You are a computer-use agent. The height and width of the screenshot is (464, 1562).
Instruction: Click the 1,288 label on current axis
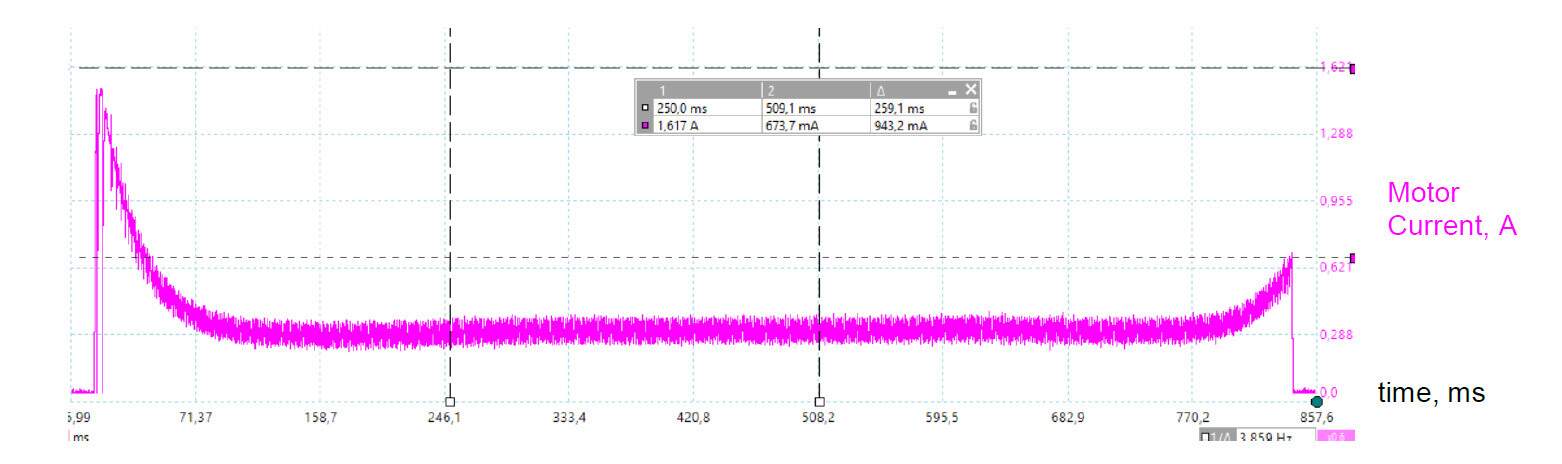tap(1336, 133)
